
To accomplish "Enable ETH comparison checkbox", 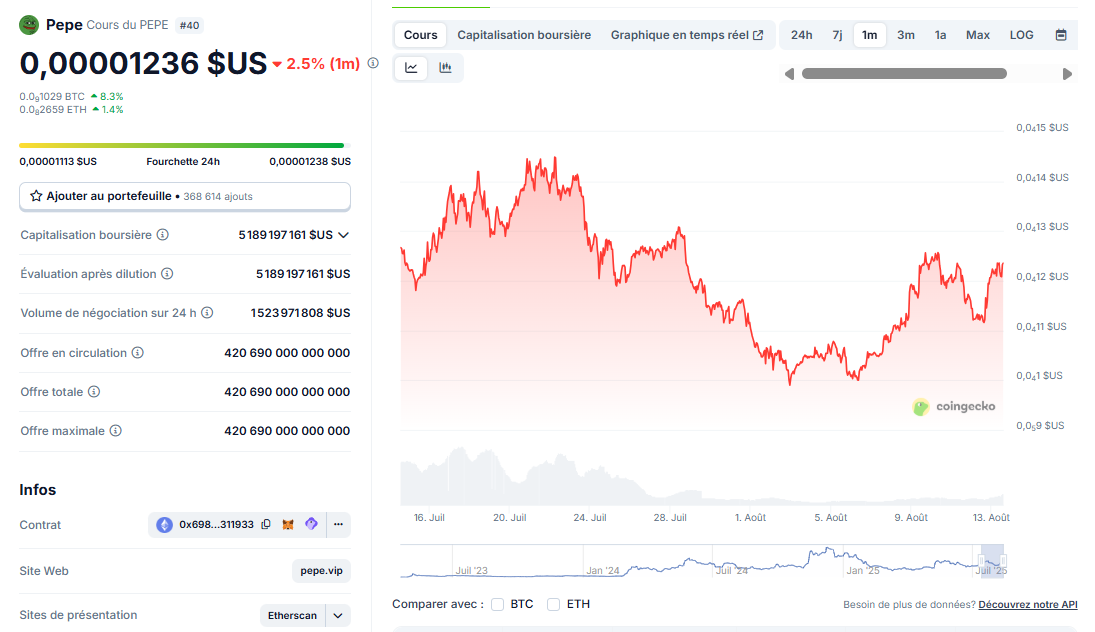I will tap(553, 604).
